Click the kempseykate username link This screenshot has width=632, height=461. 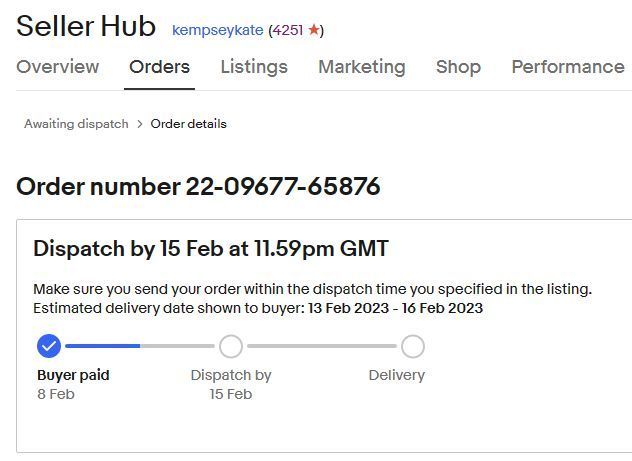[218, 30]
